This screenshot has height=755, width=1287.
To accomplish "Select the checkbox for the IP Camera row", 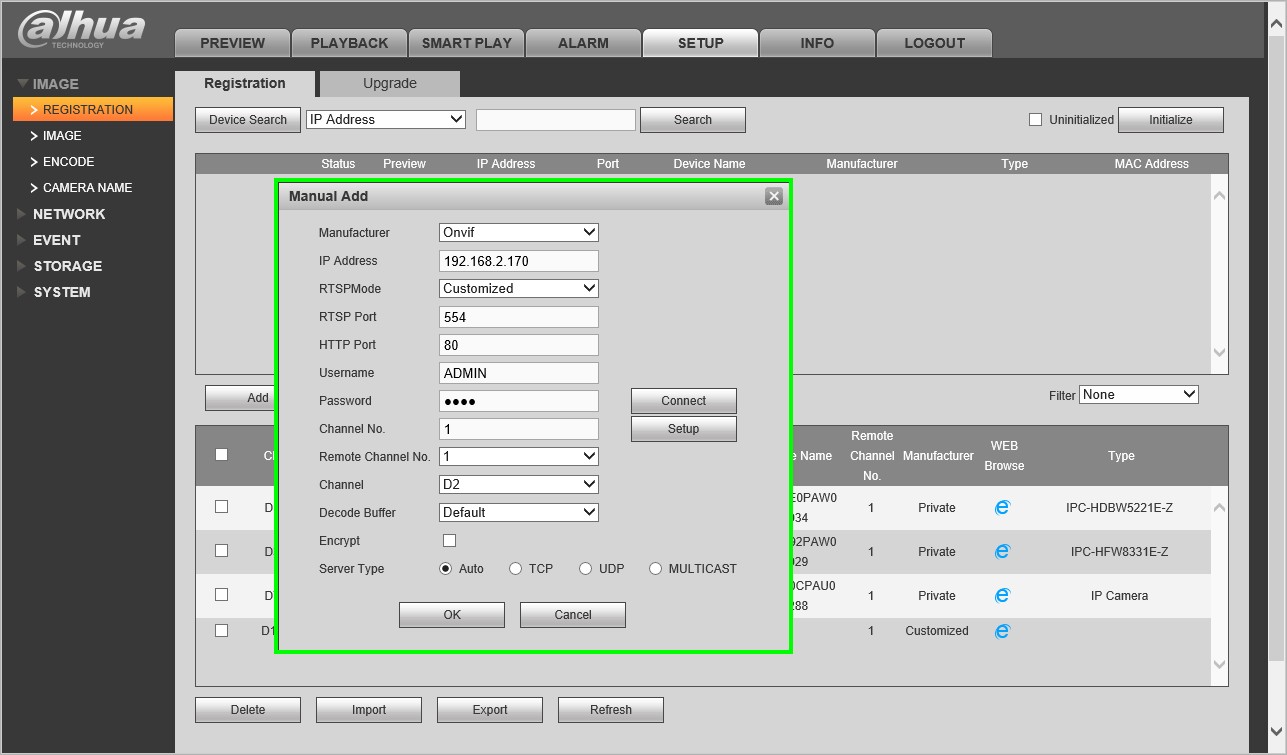I will [x=221, y=594].
